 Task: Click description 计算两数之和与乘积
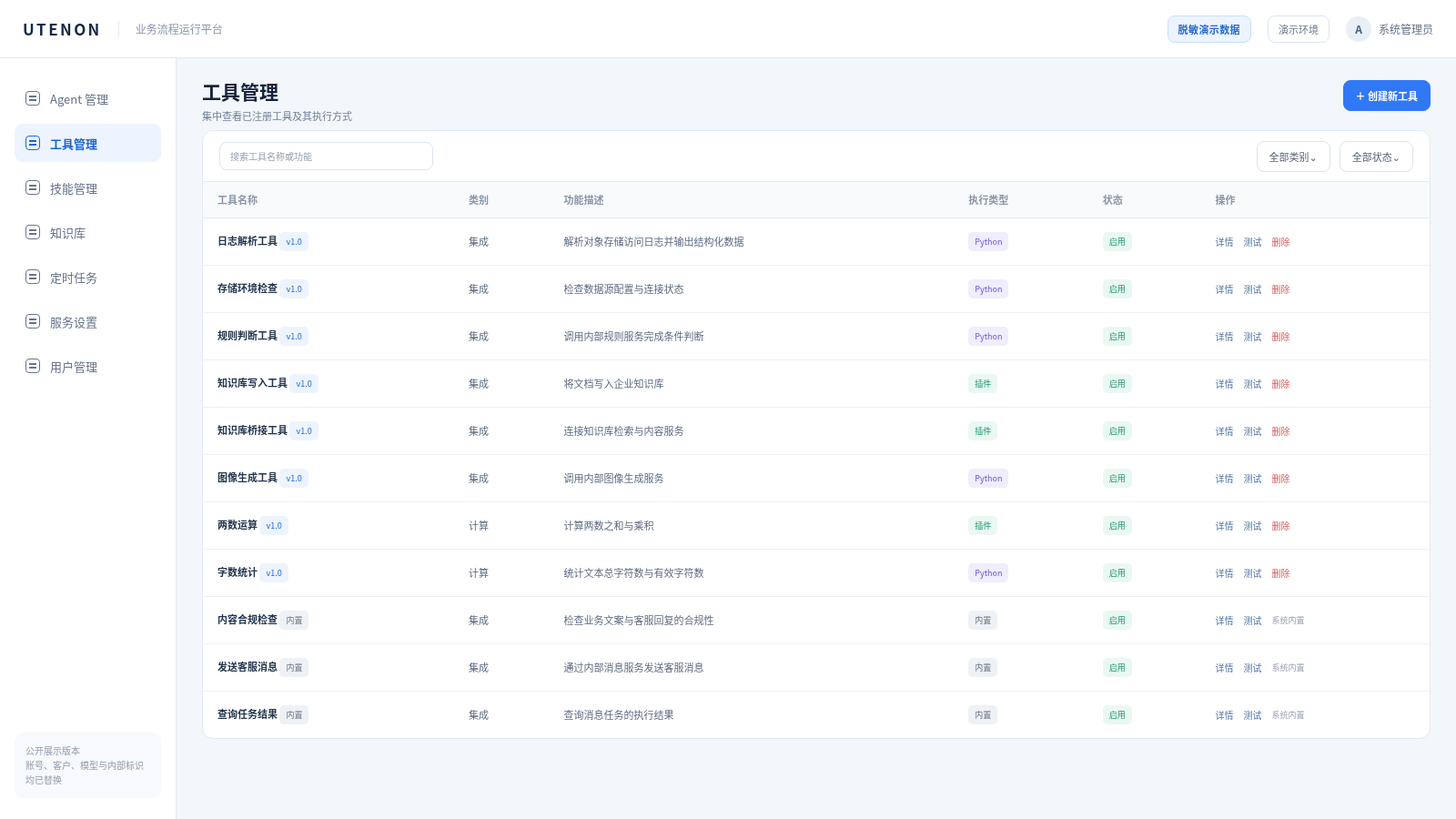point(609,526)
